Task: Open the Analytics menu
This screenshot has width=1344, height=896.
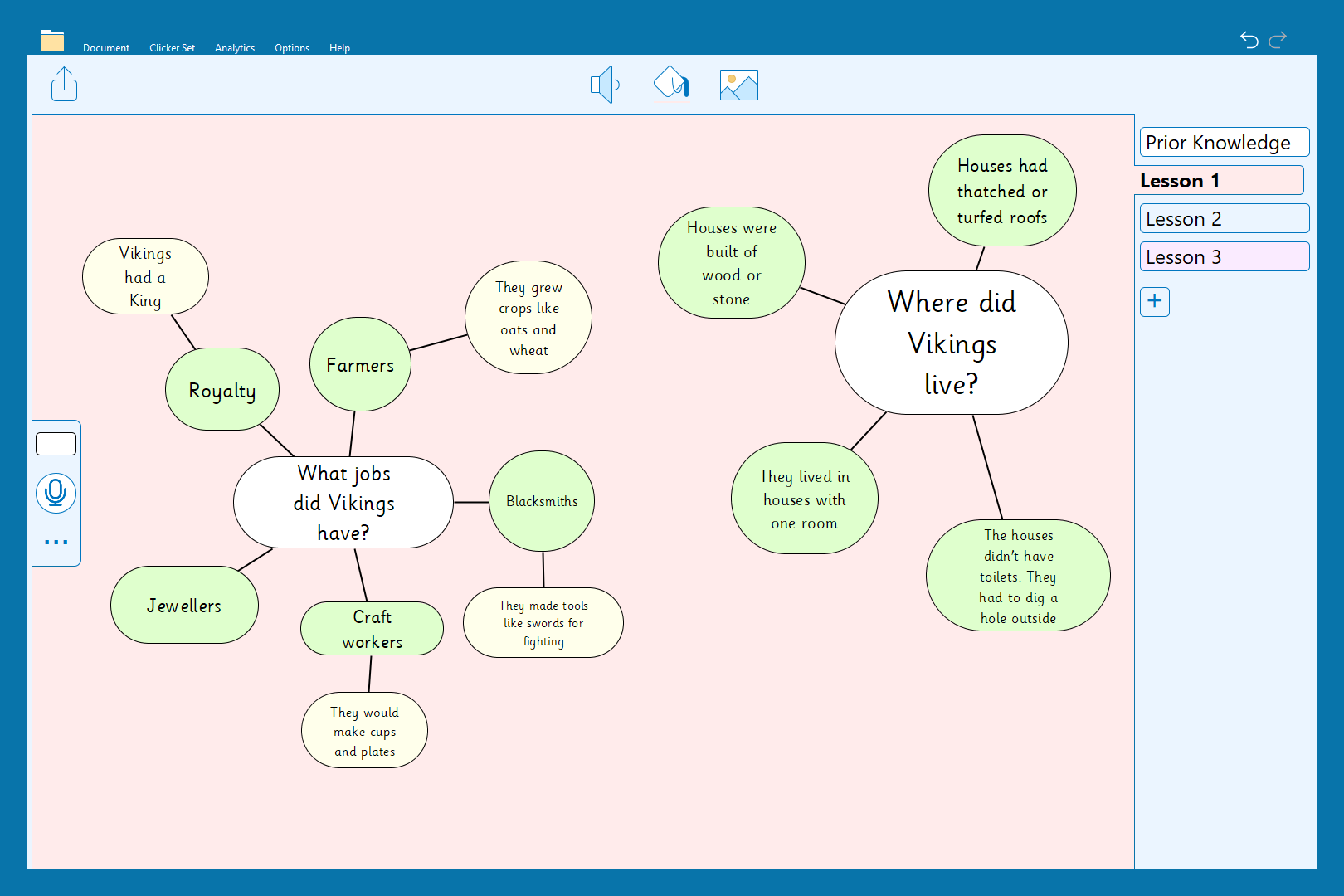Action: (x=235, y=48)
